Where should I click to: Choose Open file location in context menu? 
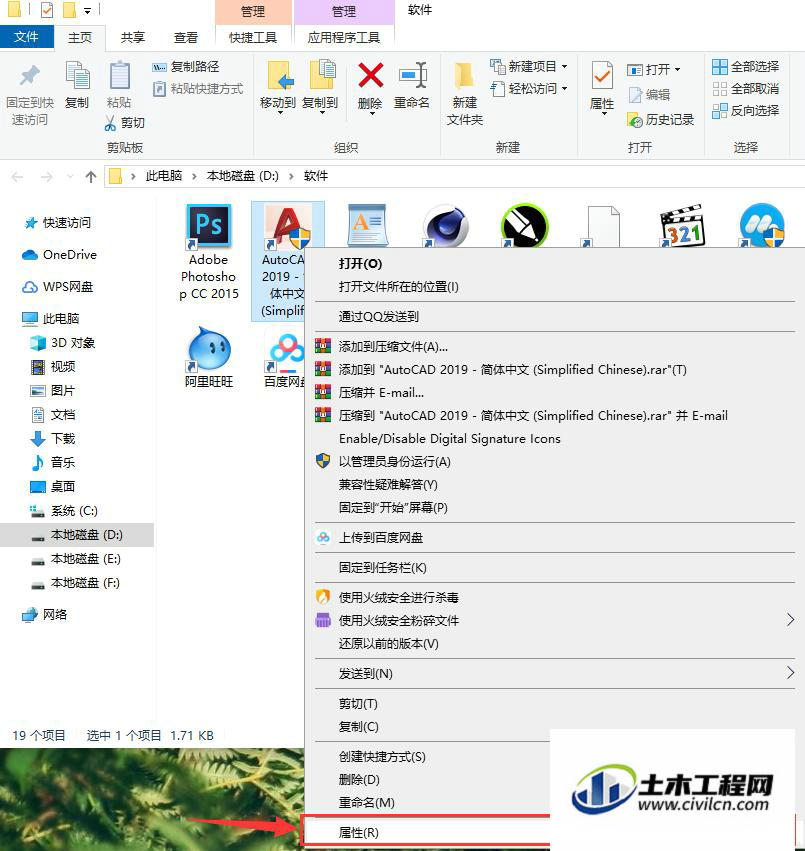click(554, 287)
